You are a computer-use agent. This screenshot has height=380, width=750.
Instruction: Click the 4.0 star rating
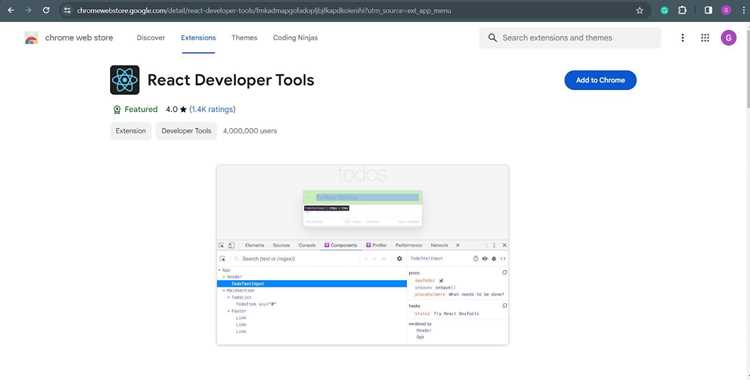point(176,110)
